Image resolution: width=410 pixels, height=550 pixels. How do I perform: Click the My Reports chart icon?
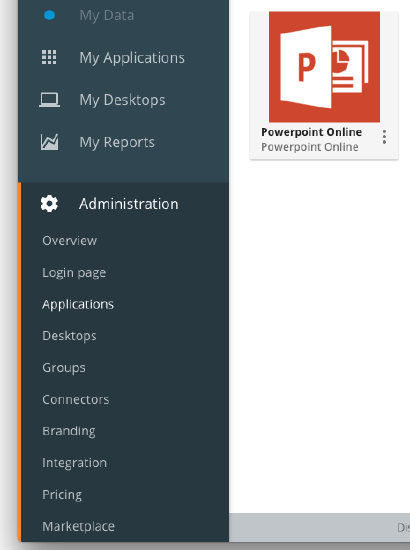coord(49,142)
